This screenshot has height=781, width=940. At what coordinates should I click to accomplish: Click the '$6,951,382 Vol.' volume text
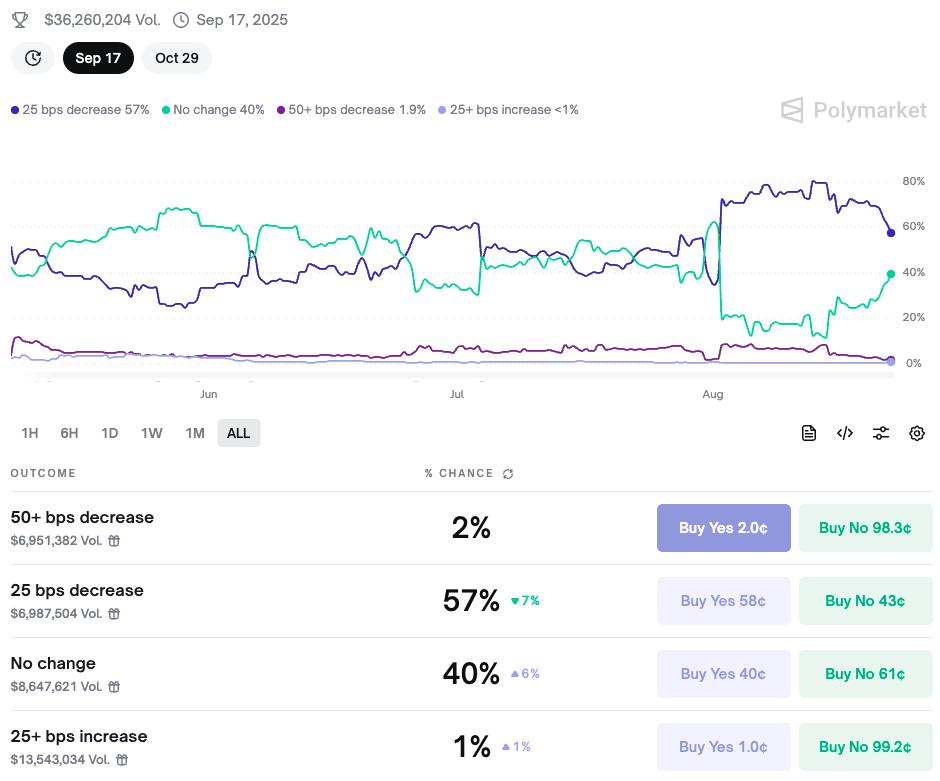point(56,541)
